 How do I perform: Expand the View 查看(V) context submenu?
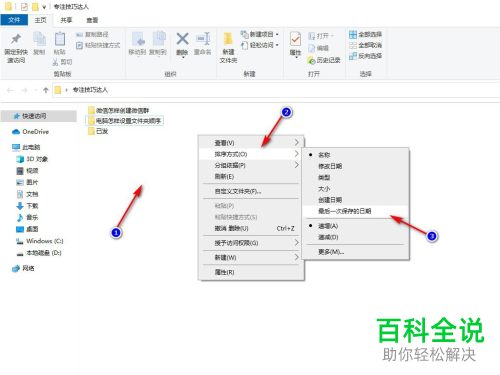point(251,143)
